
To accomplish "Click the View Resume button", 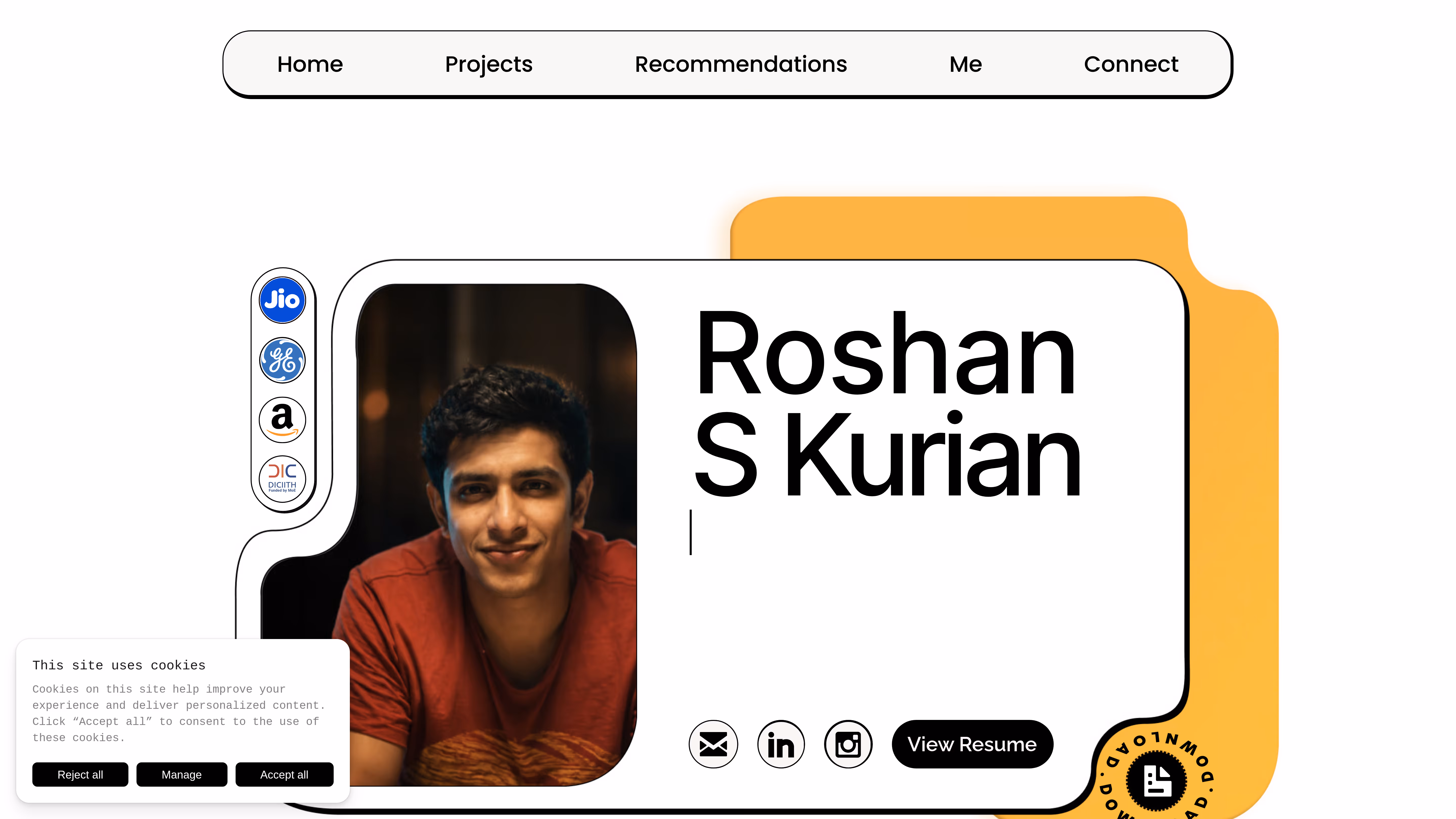I will (x=972, y=744).
